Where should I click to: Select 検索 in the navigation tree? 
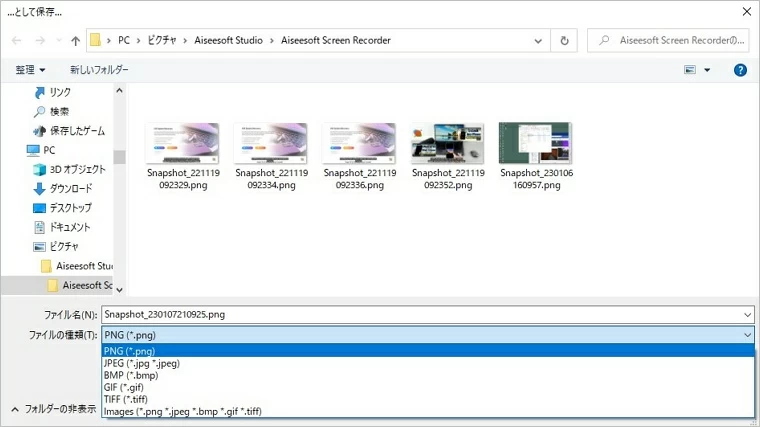click(x=52, y=111)
